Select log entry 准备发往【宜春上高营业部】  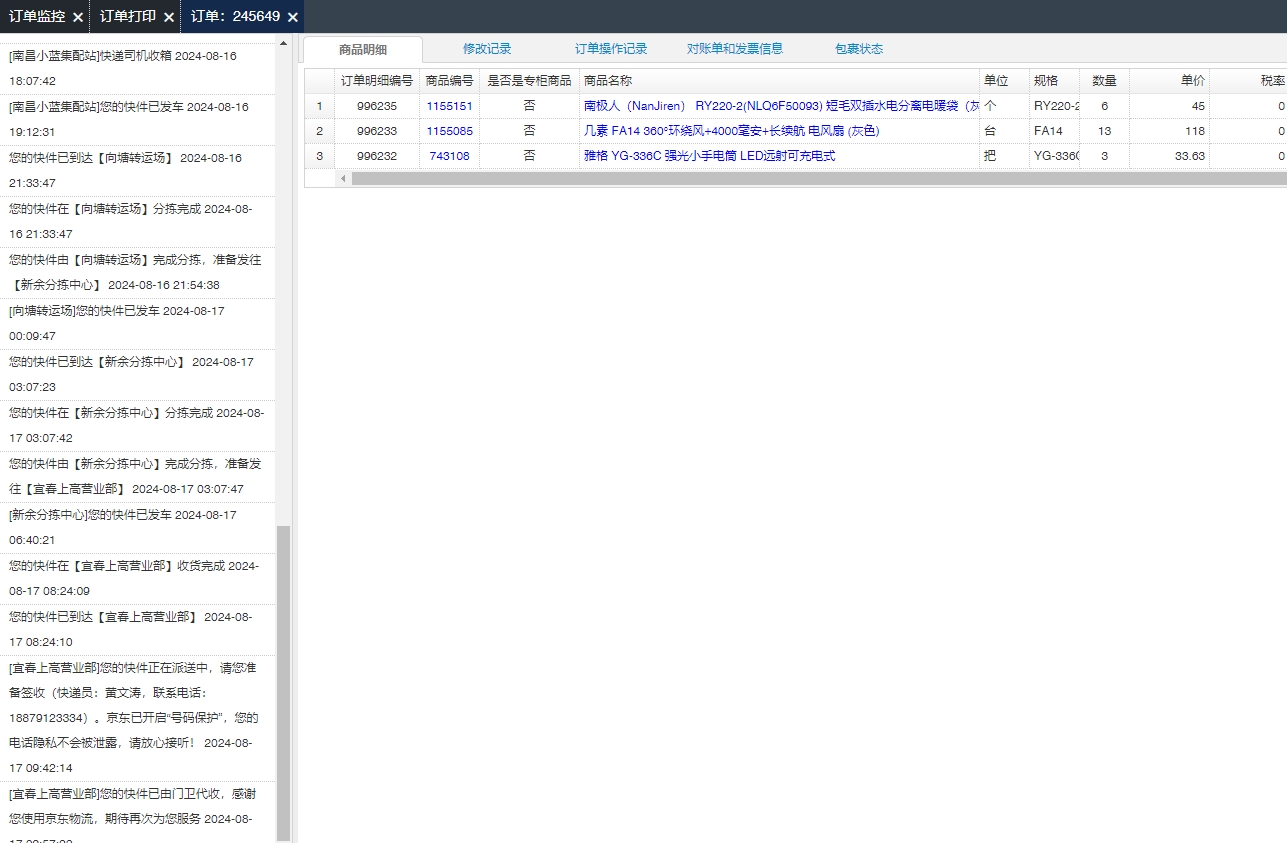(x=136, y=476)
